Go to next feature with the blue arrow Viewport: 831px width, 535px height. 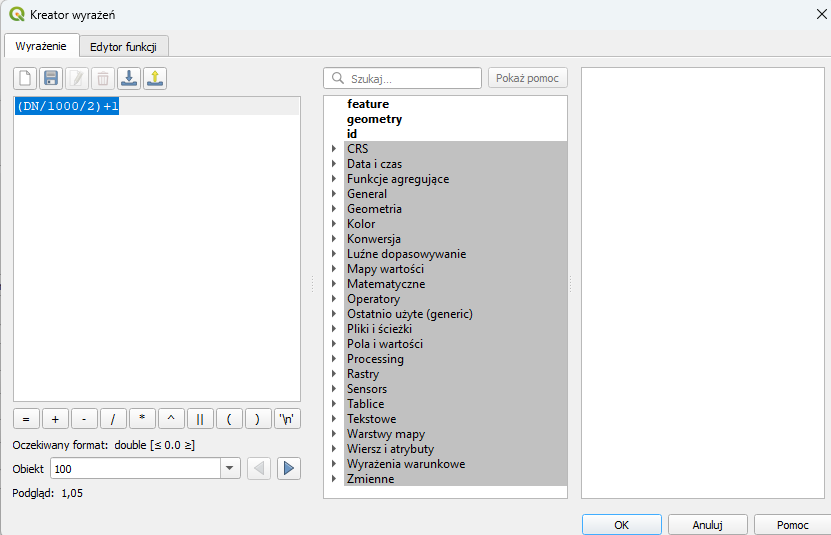pyautogui.click(x=289, y=468)
